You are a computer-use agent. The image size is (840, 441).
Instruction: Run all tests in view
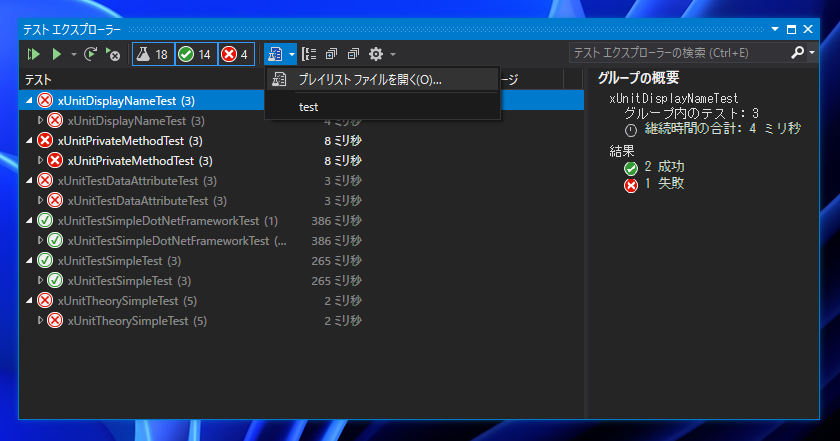33,54
